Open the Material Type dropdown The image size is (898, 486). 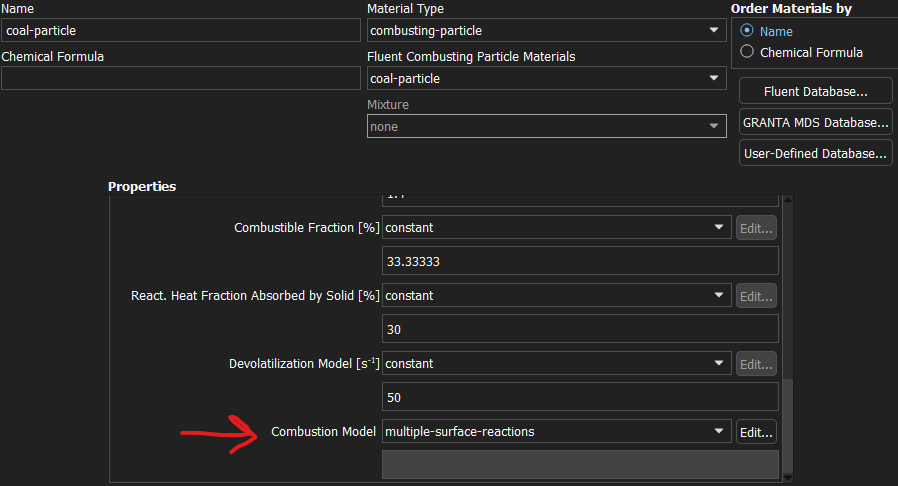pyautogui.click(x=545, y=30)
